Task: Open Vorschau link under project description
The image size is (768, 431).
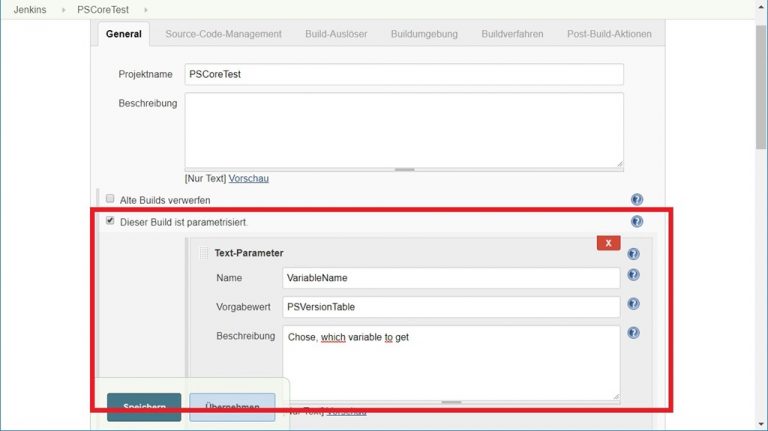Action: pyautogui.click(x=248, y=178)
